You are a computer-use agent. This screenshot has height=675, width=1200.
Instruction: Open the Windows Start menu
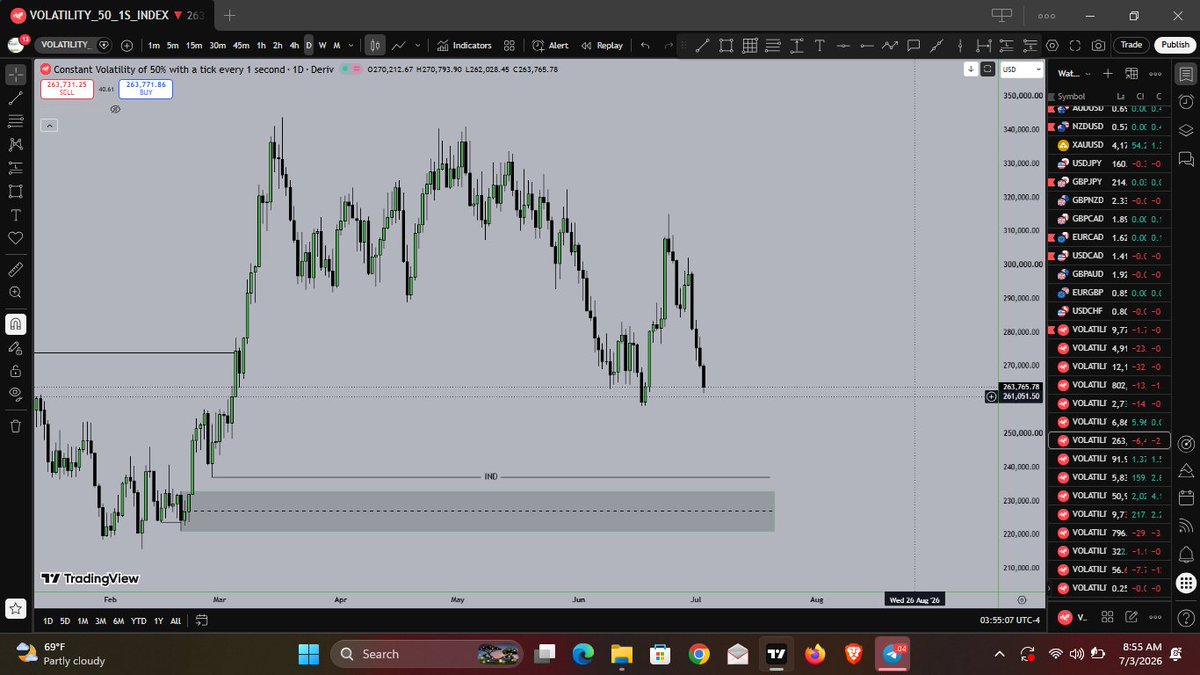click(x=308, y=654)
